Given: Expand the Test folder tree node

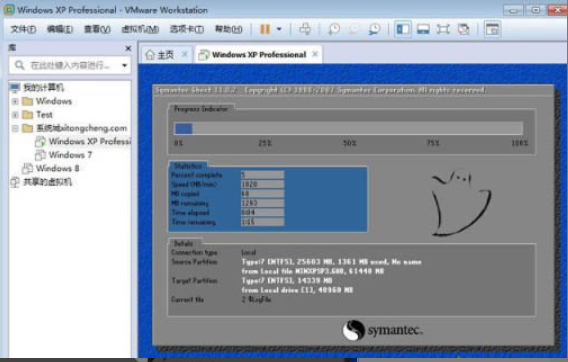Looking at the screenshot, I should click(x=15, y=115).
